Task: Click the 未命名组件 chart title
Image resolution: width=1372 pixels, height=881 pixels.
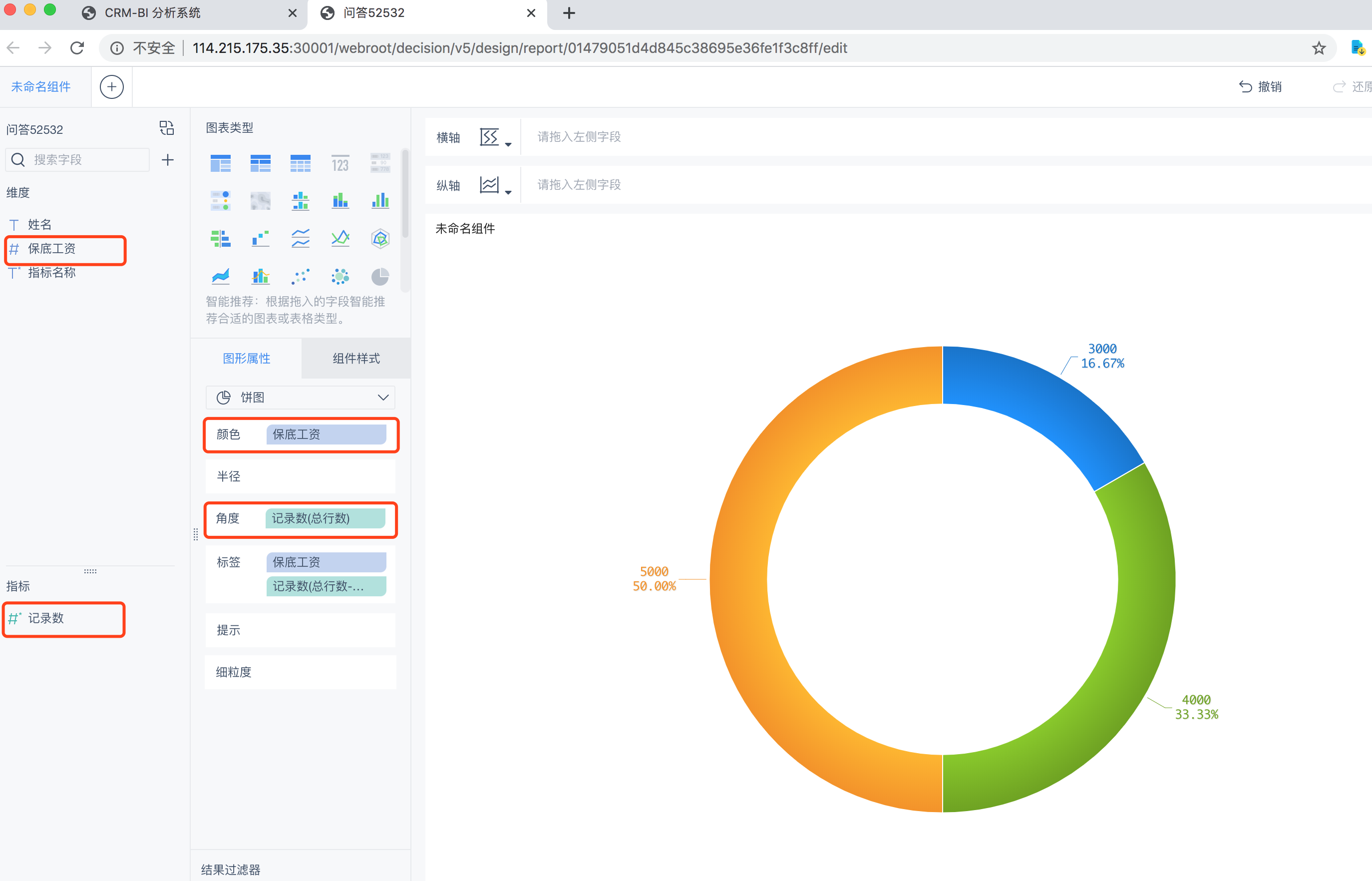Action: click(x=465, y=229)
